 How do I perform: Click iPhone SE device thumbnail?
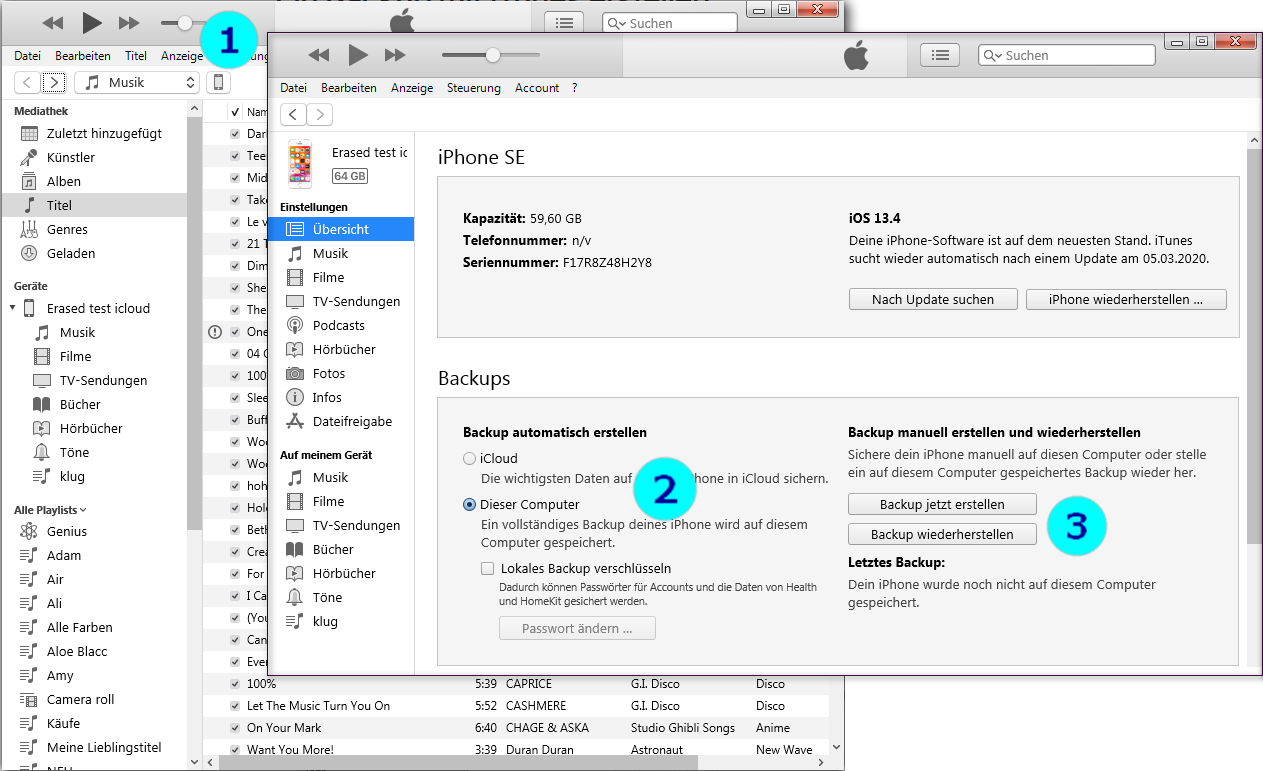(300, 164)
